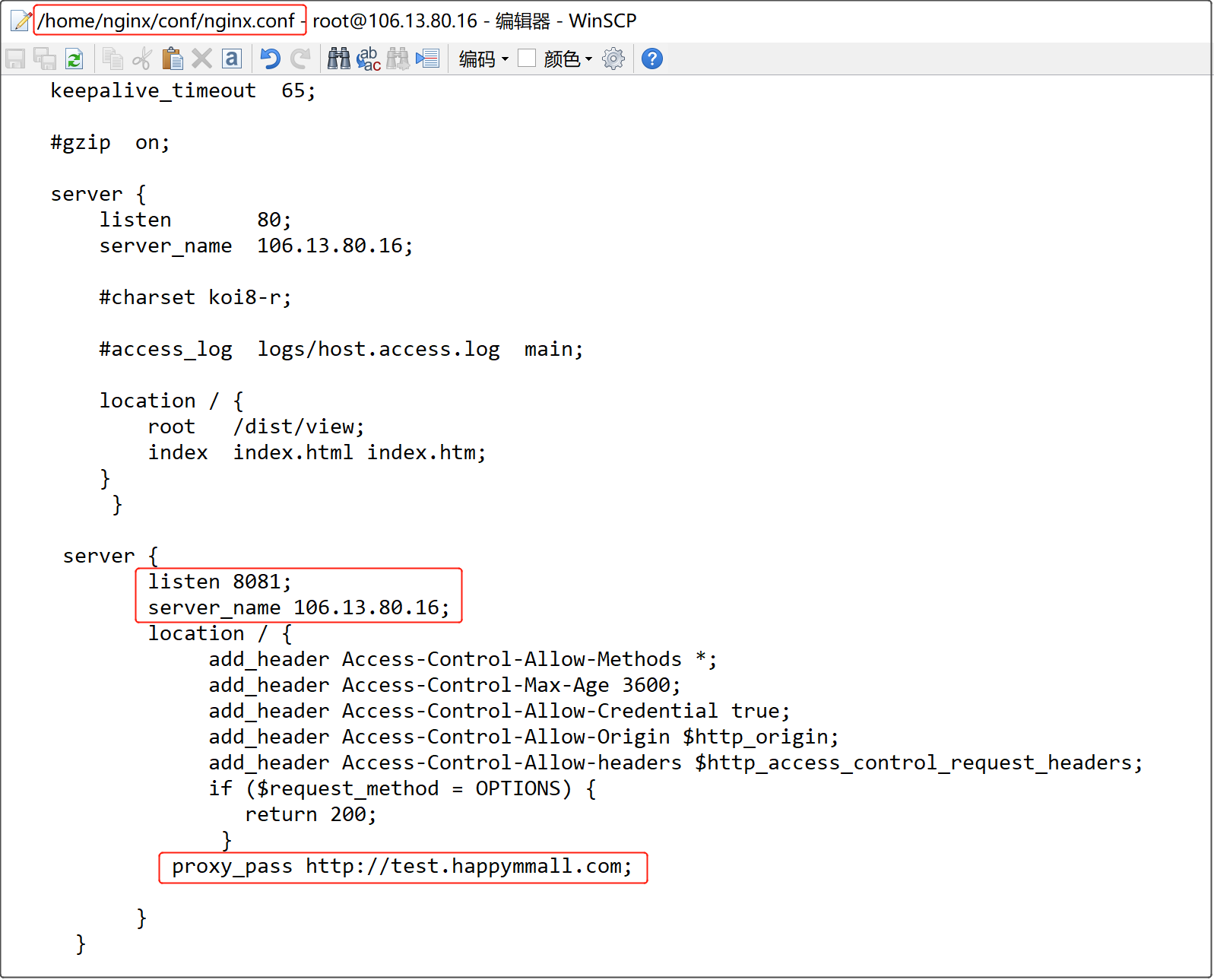Click the server_name line below 'listen 8081;'
The image size is (1214, 980).
pyautogui.click(x=299, y=607)
